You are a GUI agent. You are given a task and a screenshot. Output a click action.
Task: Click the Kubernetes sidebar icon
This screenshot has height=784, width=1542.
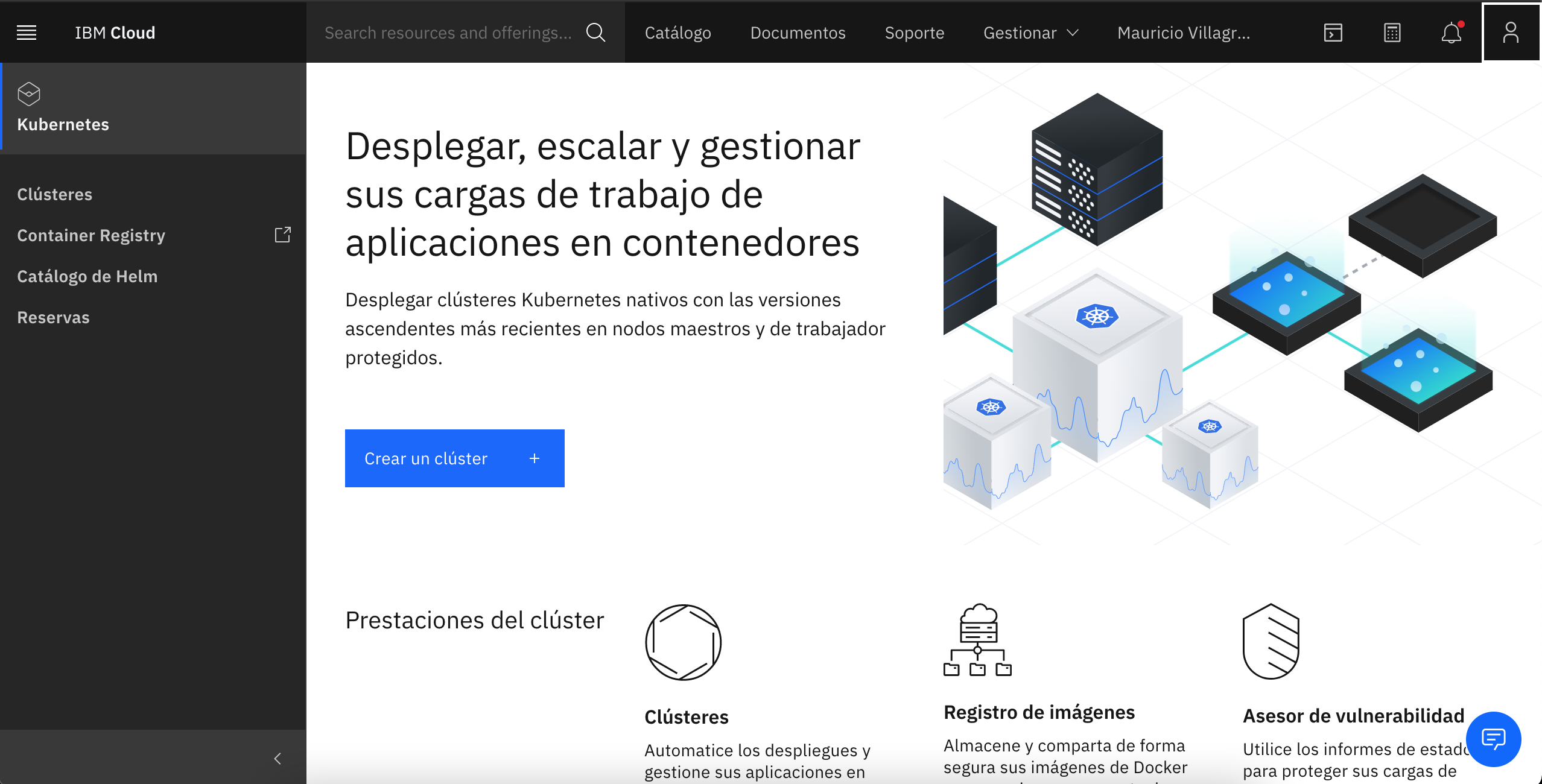tap(29, 94)
